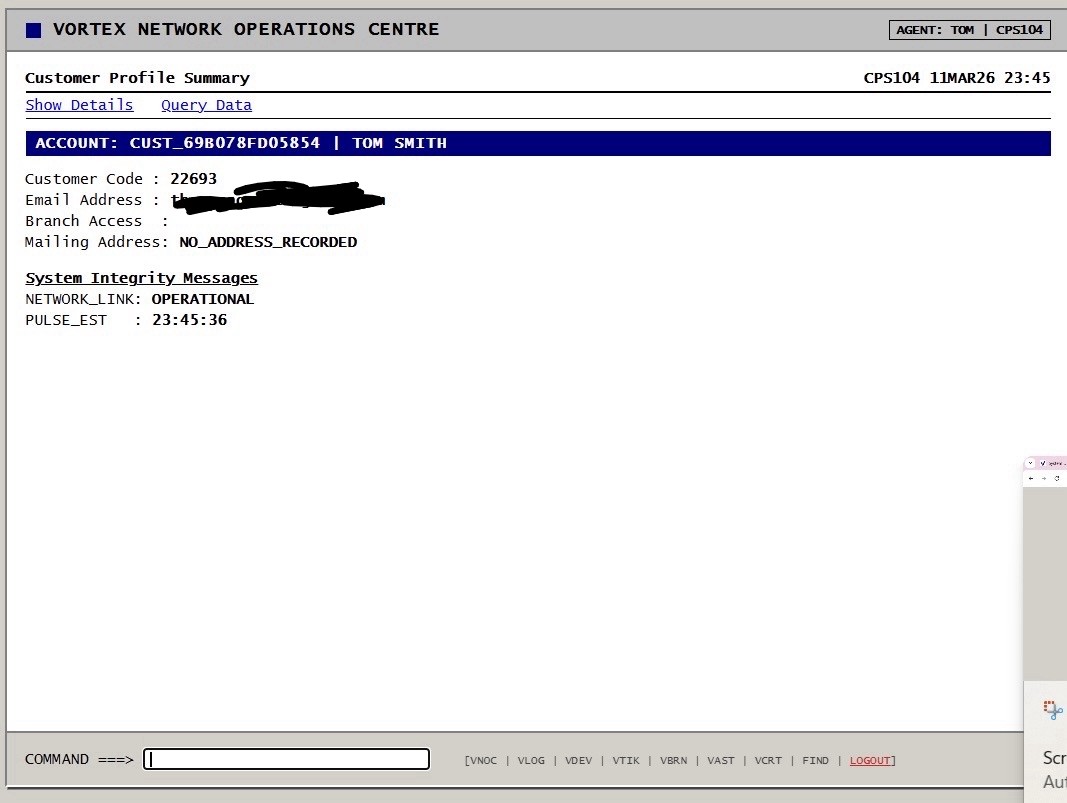
Task: Click the AGENT: TOM | CPS104 badge
Action: coord(970,30)
